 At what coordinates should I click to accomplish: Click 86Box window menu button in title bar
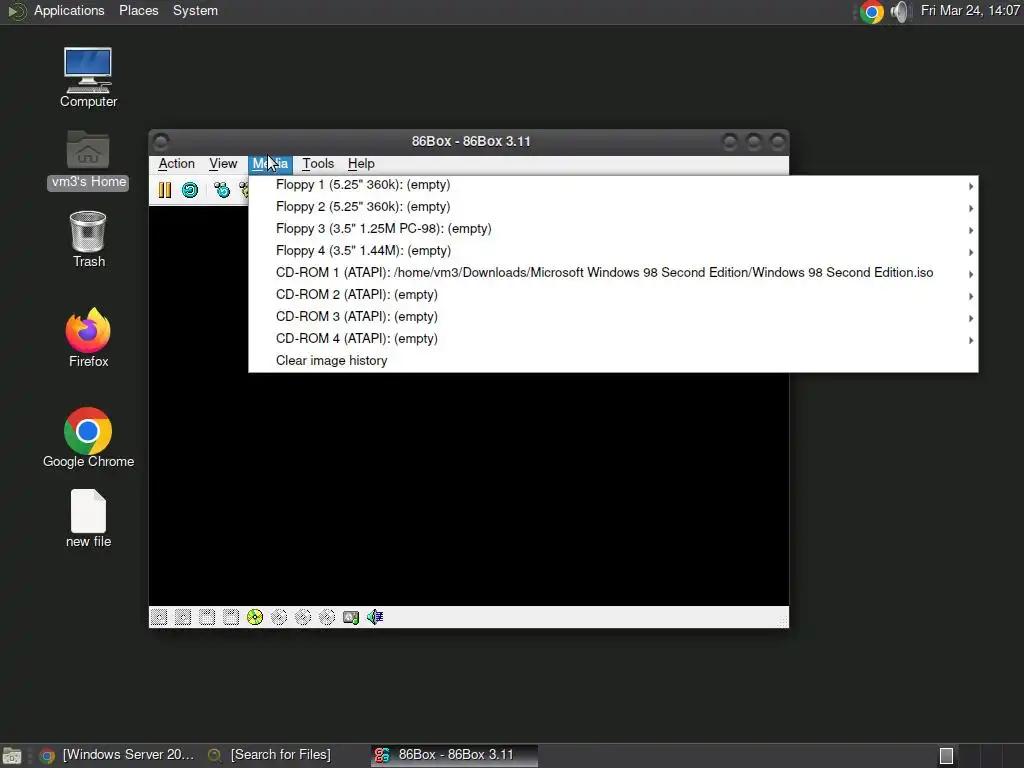161,141
